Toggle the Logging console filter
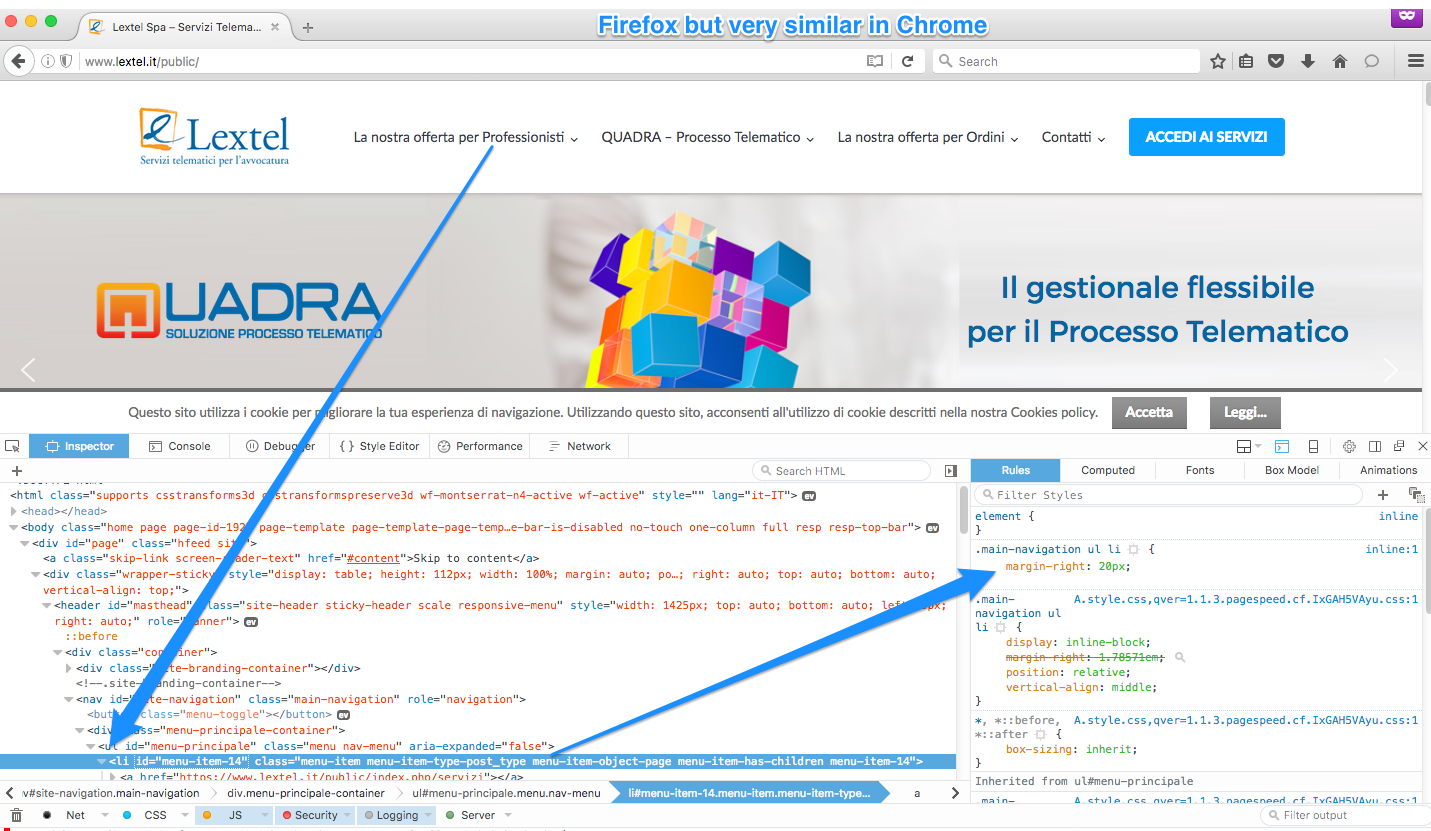The image size is (1431, 831). coord(396,815)
